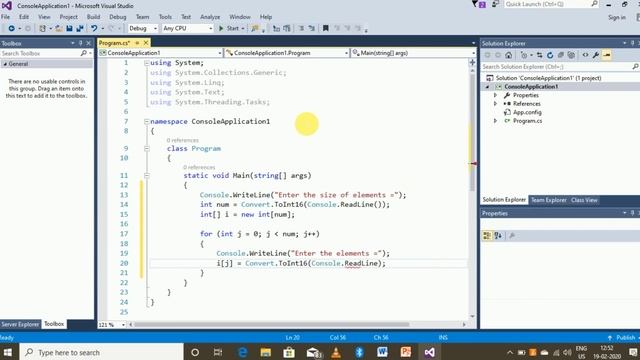
Task: Click the Show All Files icon in Solution Explorer
Action: pos(571,55)
